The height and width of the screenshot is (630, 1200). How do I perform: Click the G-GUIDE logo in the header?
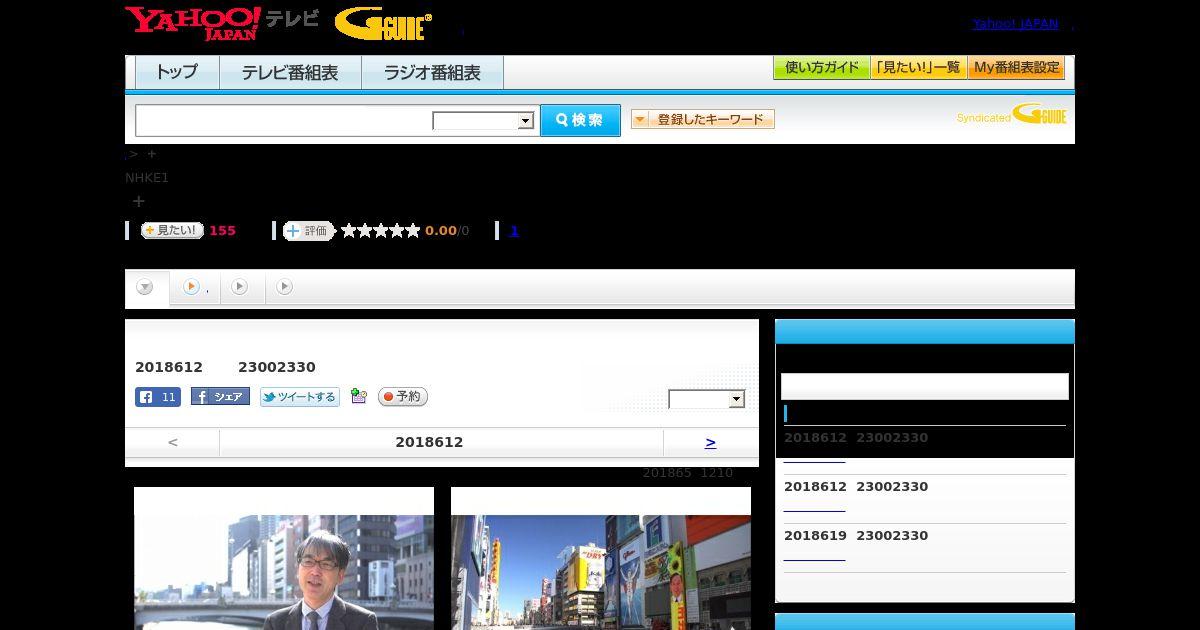coord(383,23)
